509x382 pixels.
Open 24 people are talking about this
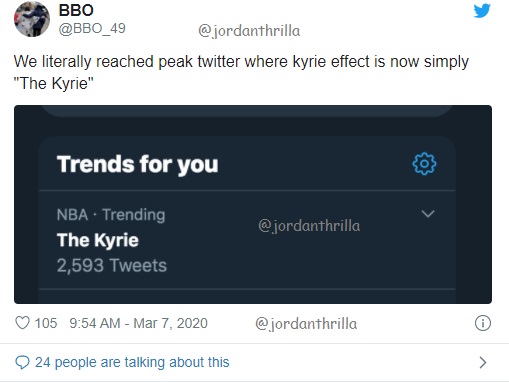pos(132,362)
